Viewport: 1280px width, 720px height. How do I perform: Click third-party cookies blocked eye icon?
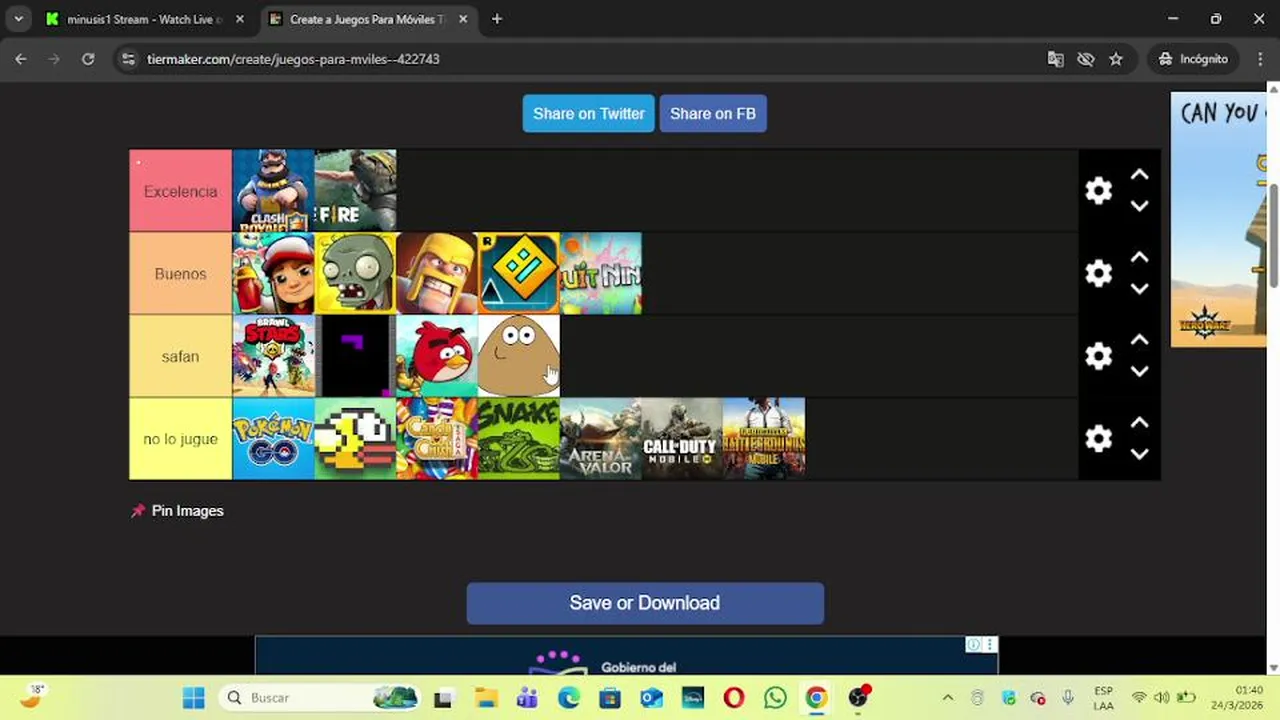coord(1086,59)
